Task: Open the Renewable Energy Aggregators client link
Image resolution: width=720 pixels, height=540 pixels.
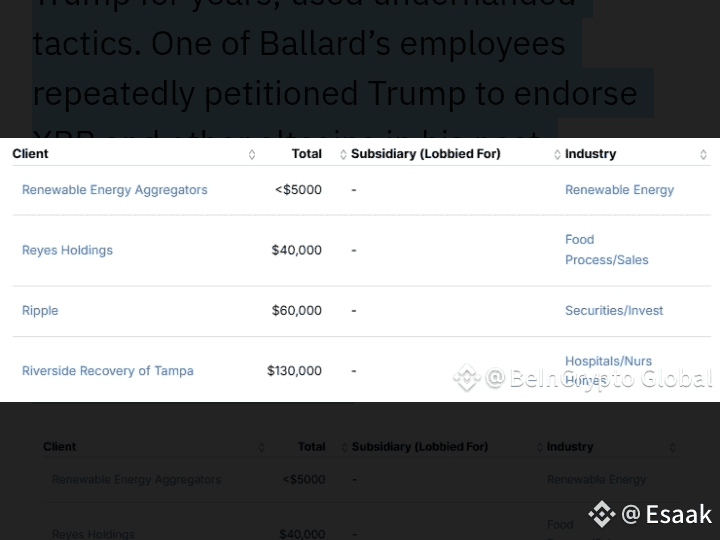Action: [114, 190]
